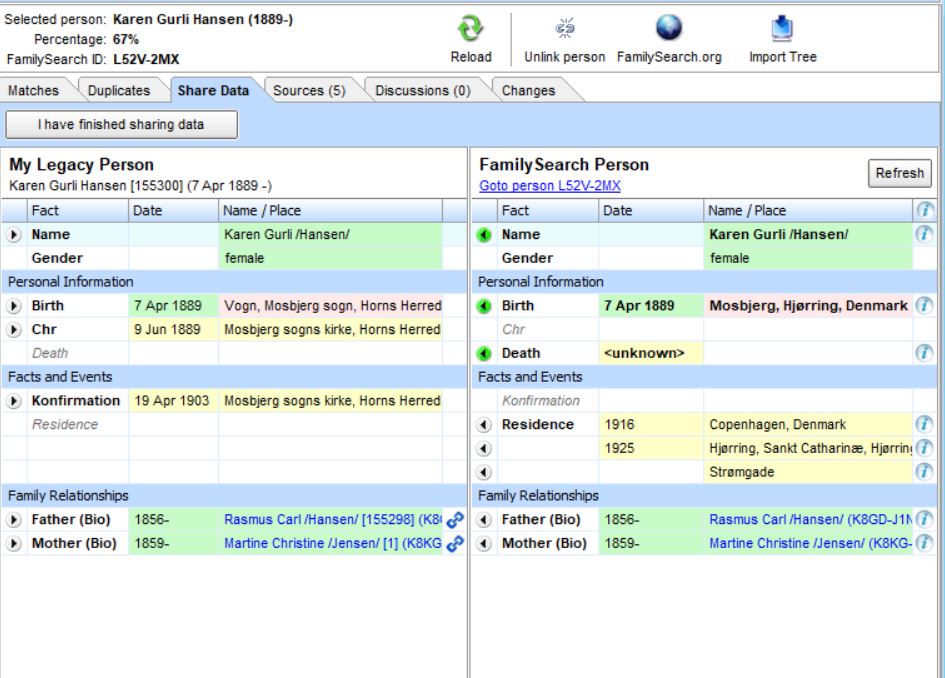Switch to the Duplicates tab
The height and width of the screenshot is (678, 945).
(x=119, y=90)
